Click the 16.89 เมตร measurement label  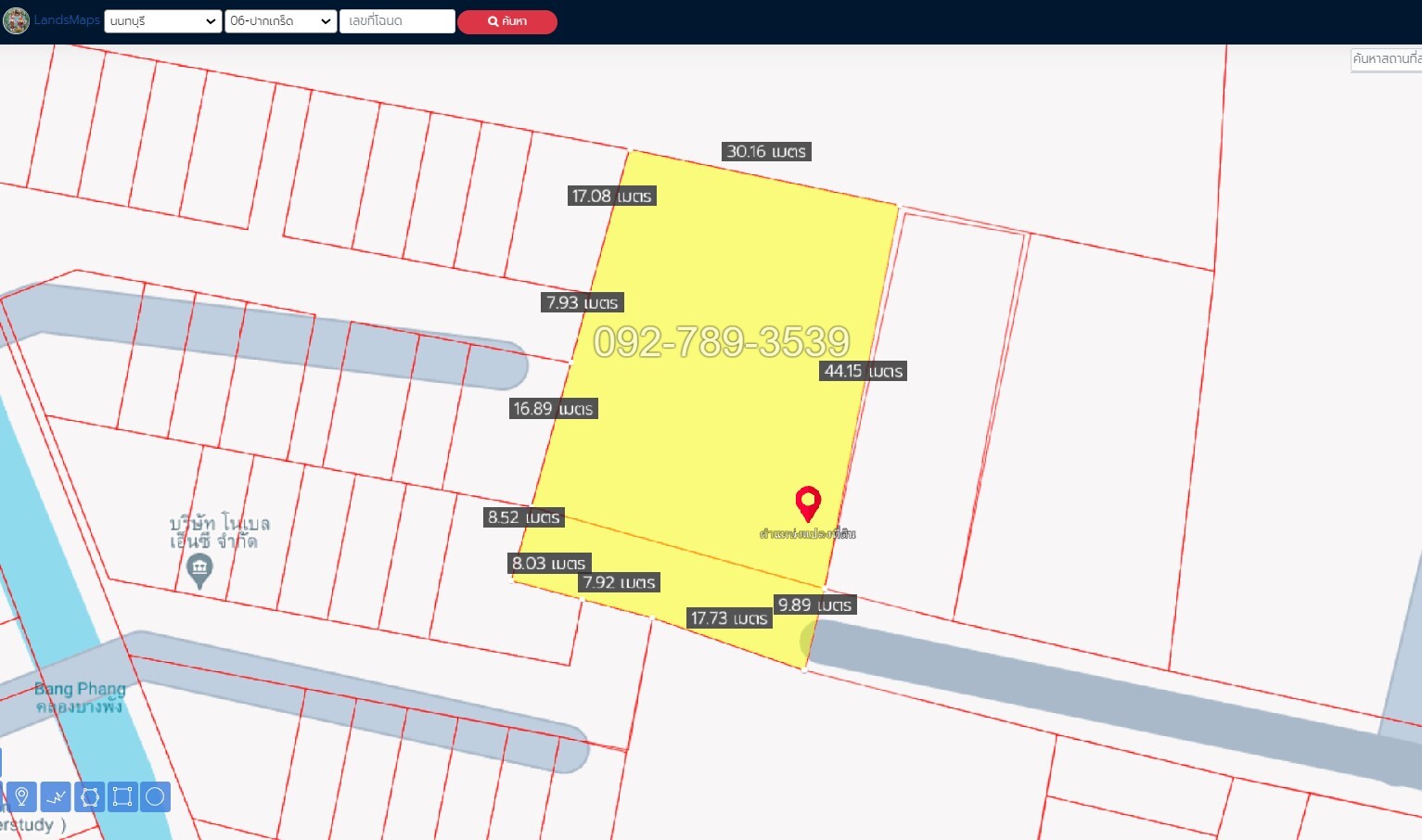tap(553, 409)
